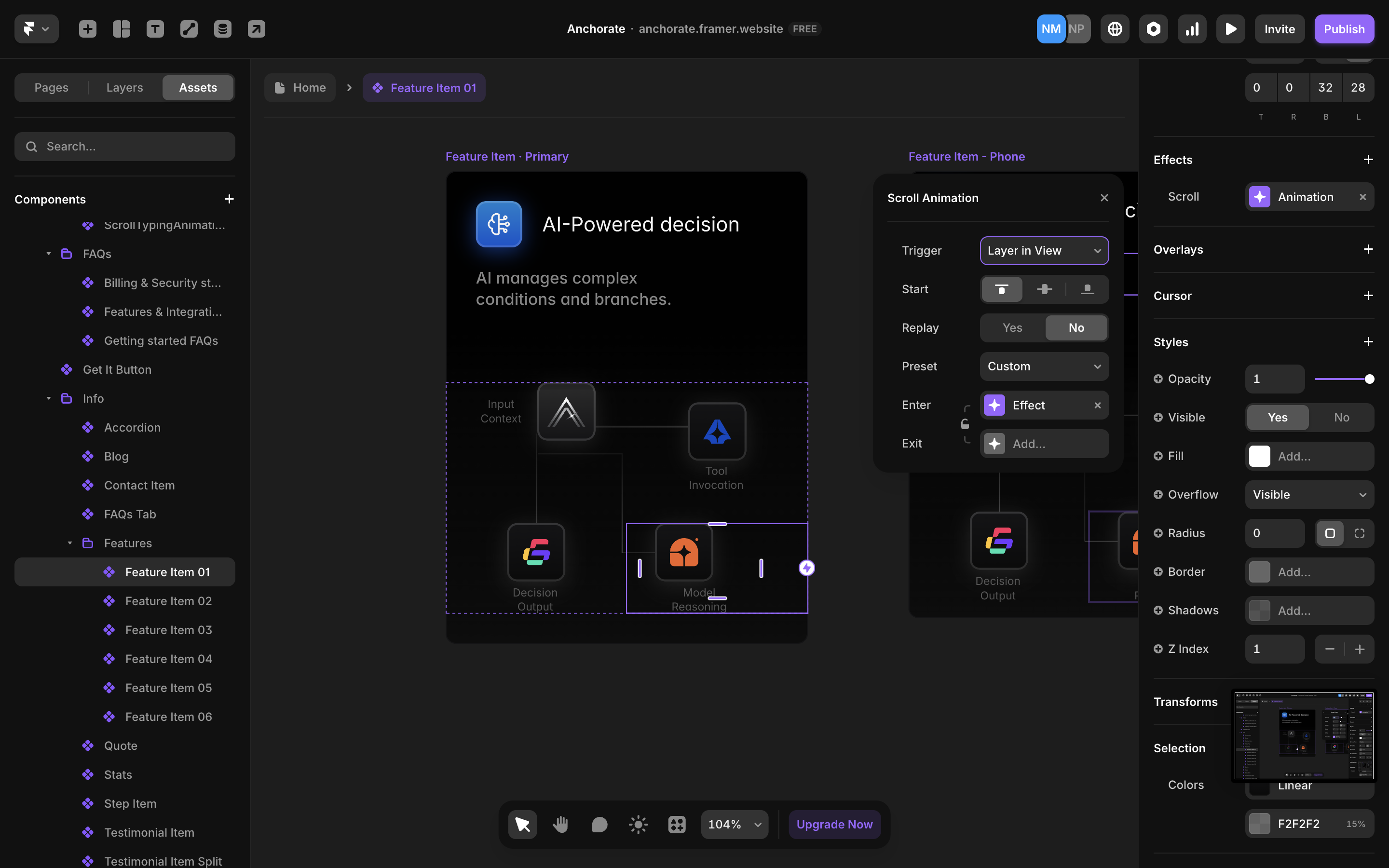The image size is (1389, 868).
Task: Switch to the Pages tab
Action: pos(51,88)
